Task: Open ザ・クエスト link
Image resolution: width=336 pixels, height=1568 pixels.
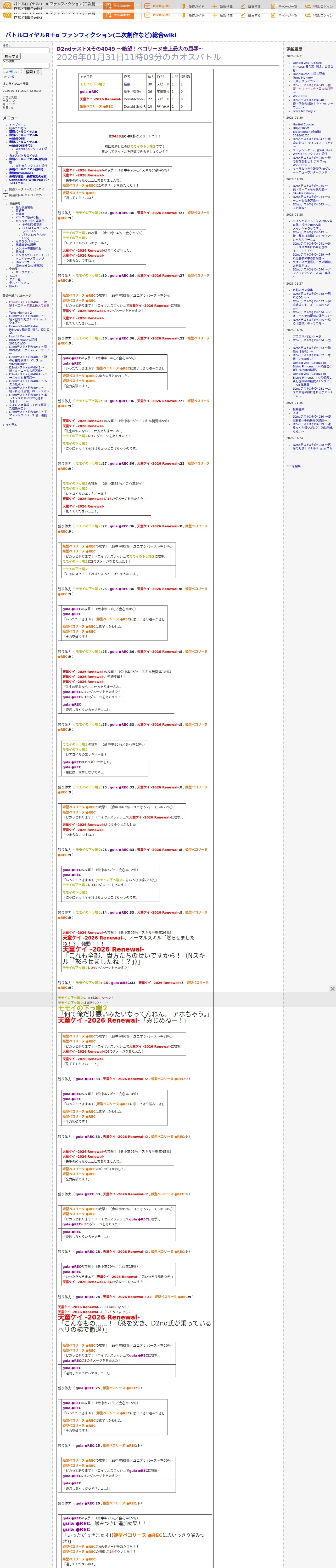Action: (24, 272)
